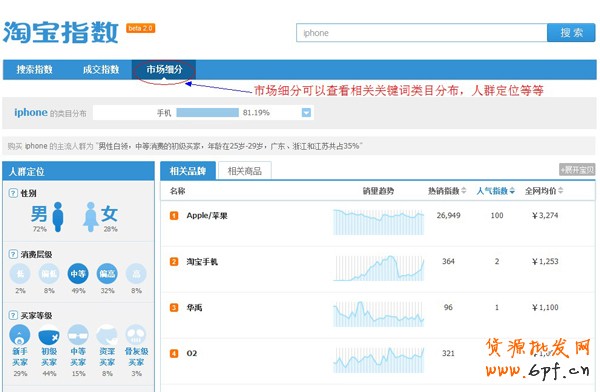Click the 手机 81.19% progress bar
The width and height of the screenshot is (600, 392).
tap(207, 113)
